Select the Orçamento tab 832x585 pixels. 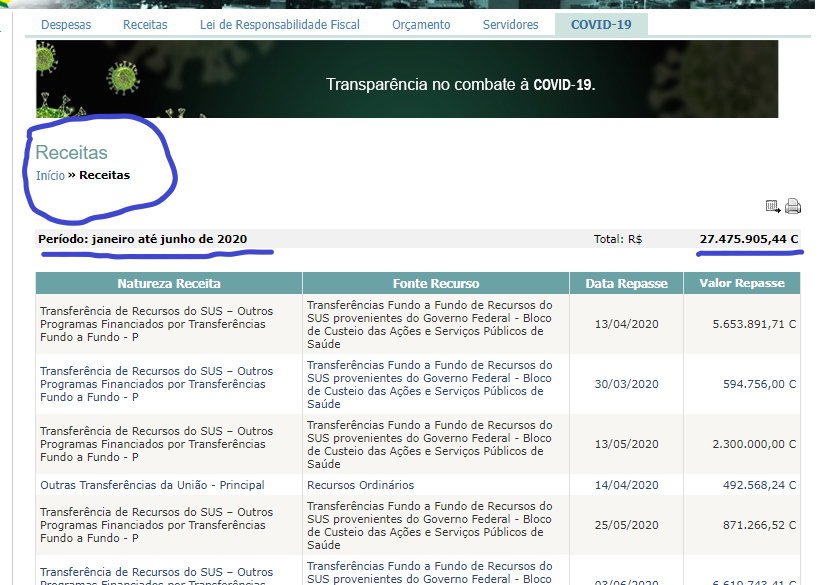click(x=421, y=25)
